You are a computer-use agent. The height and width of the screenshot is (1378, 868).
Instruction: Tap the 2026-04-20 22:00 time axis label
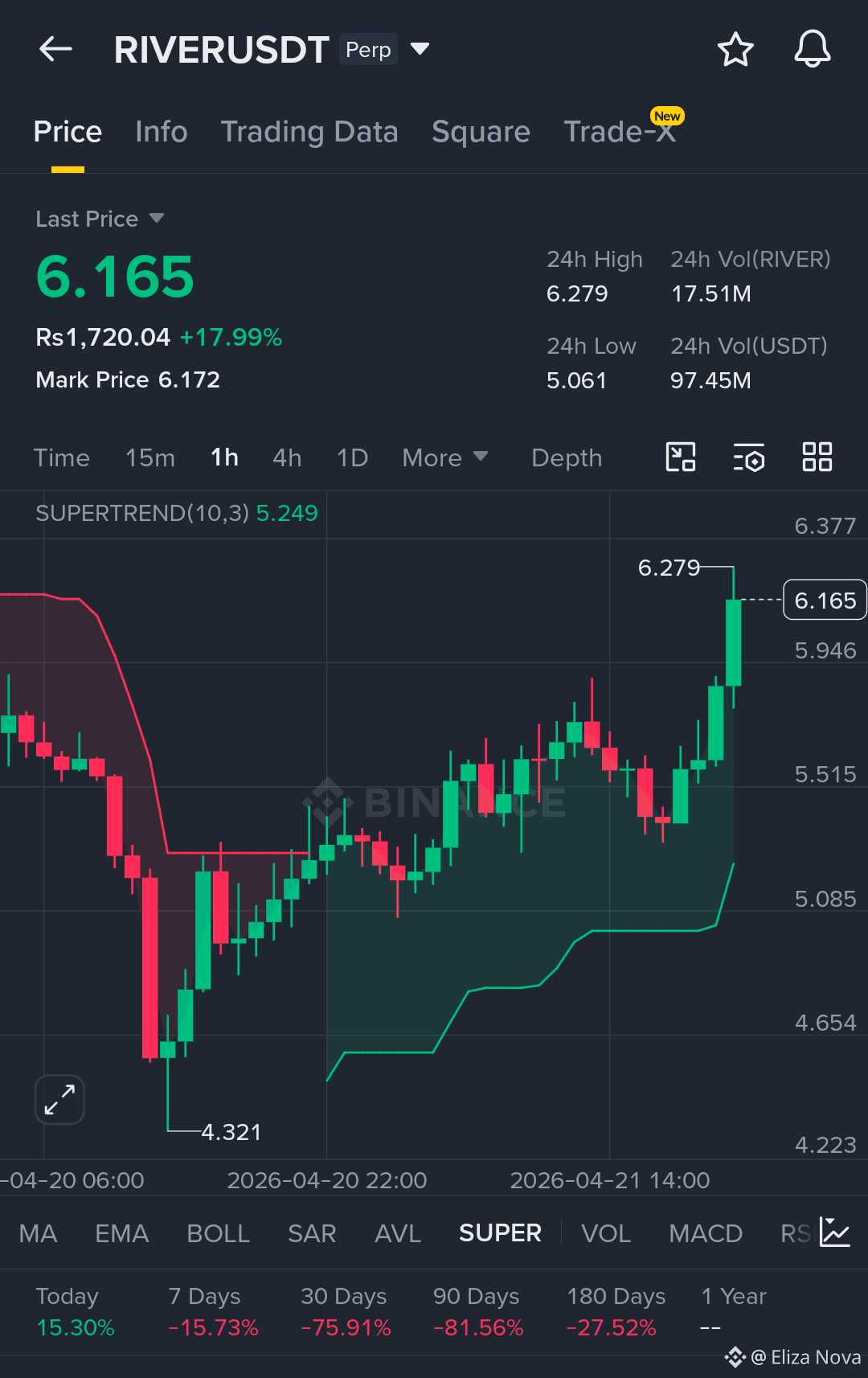tap(327, 1180)
